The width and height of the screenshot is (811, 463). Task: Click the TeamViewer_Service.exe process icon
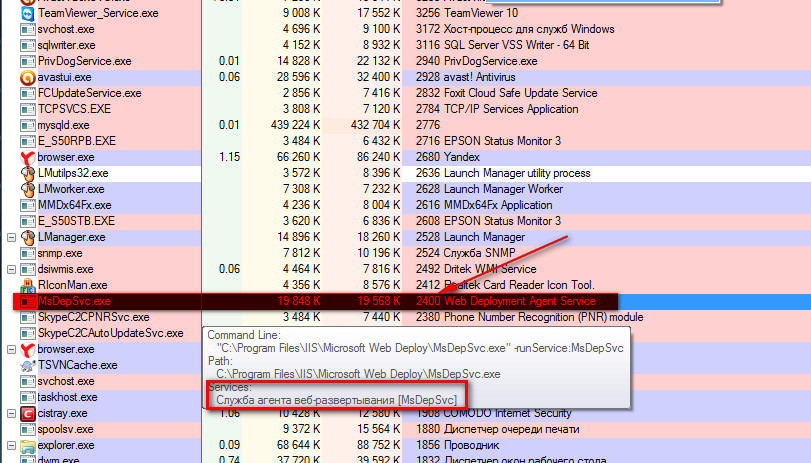[27, 13]
